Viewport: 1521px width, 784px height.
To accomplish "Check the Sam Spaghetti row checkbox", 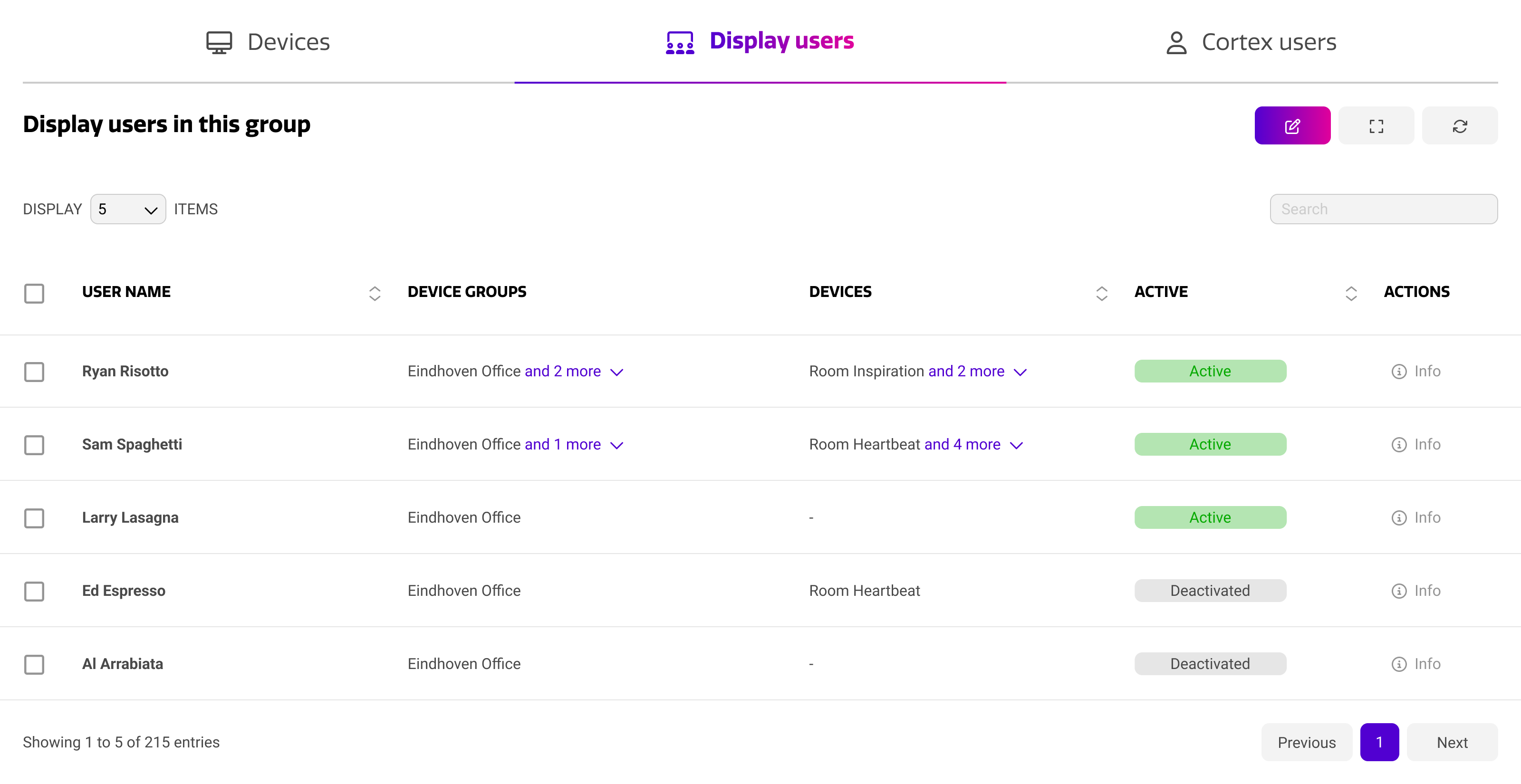I will pyautogui.click(x=34, y=445).
